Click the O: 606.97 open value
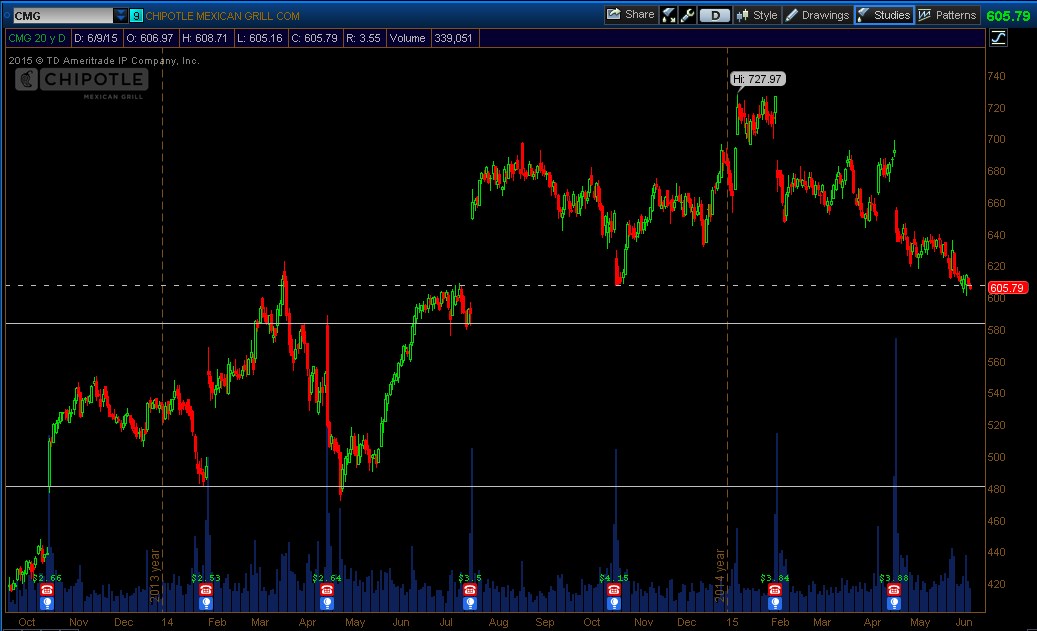The image size is (1037, 631). [x=149, y=38]
